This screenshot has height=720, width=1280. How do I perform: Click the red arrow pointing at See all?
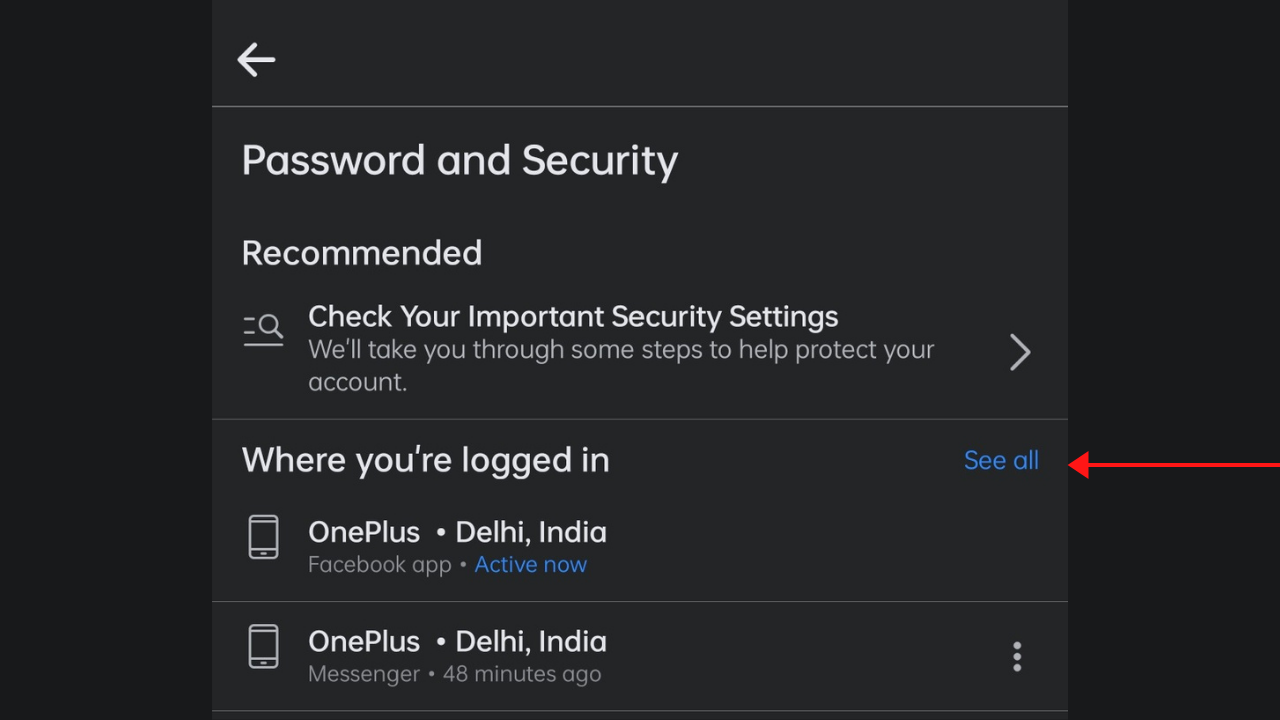(1174, 465)
